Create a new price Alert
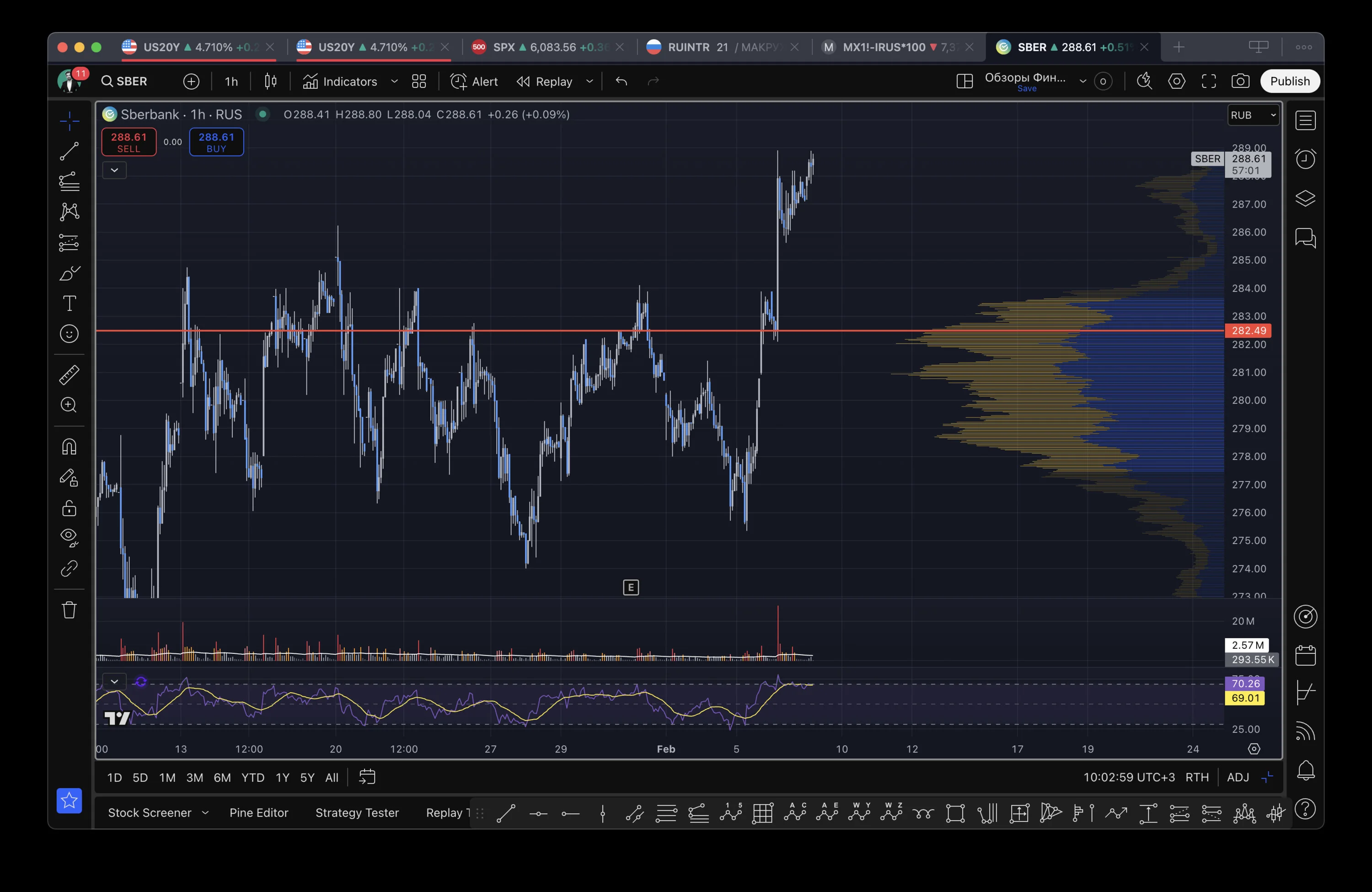 (x=474, y=81)
